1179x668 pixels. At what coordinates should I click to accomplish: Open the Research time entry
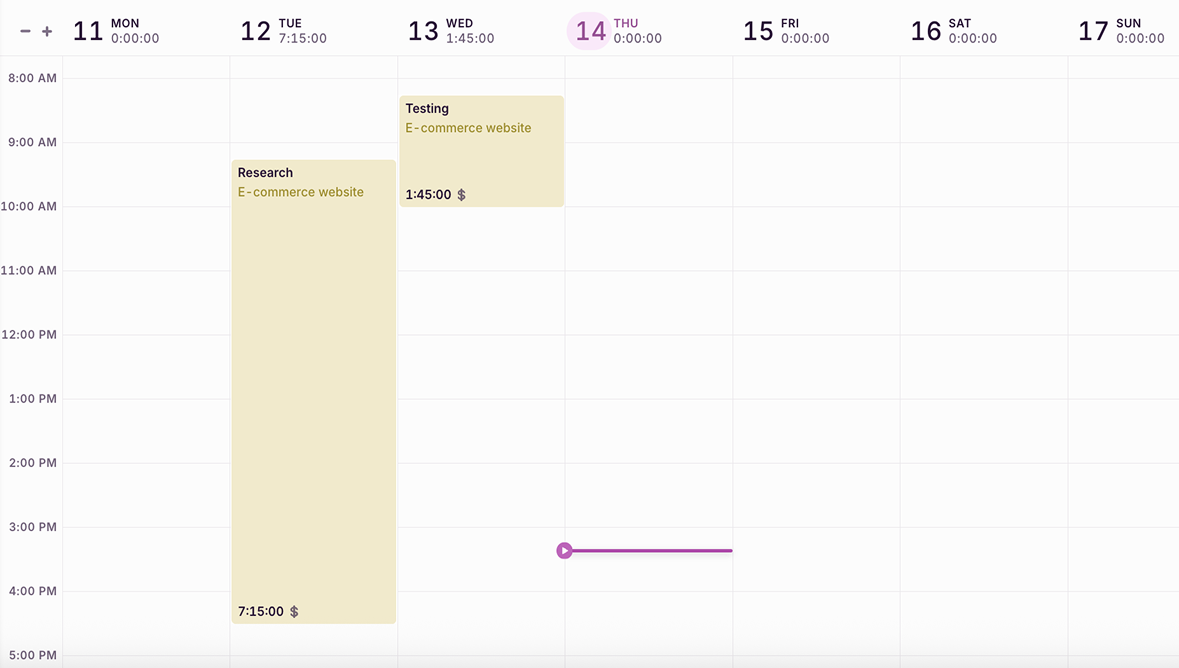tap(313, 400)
